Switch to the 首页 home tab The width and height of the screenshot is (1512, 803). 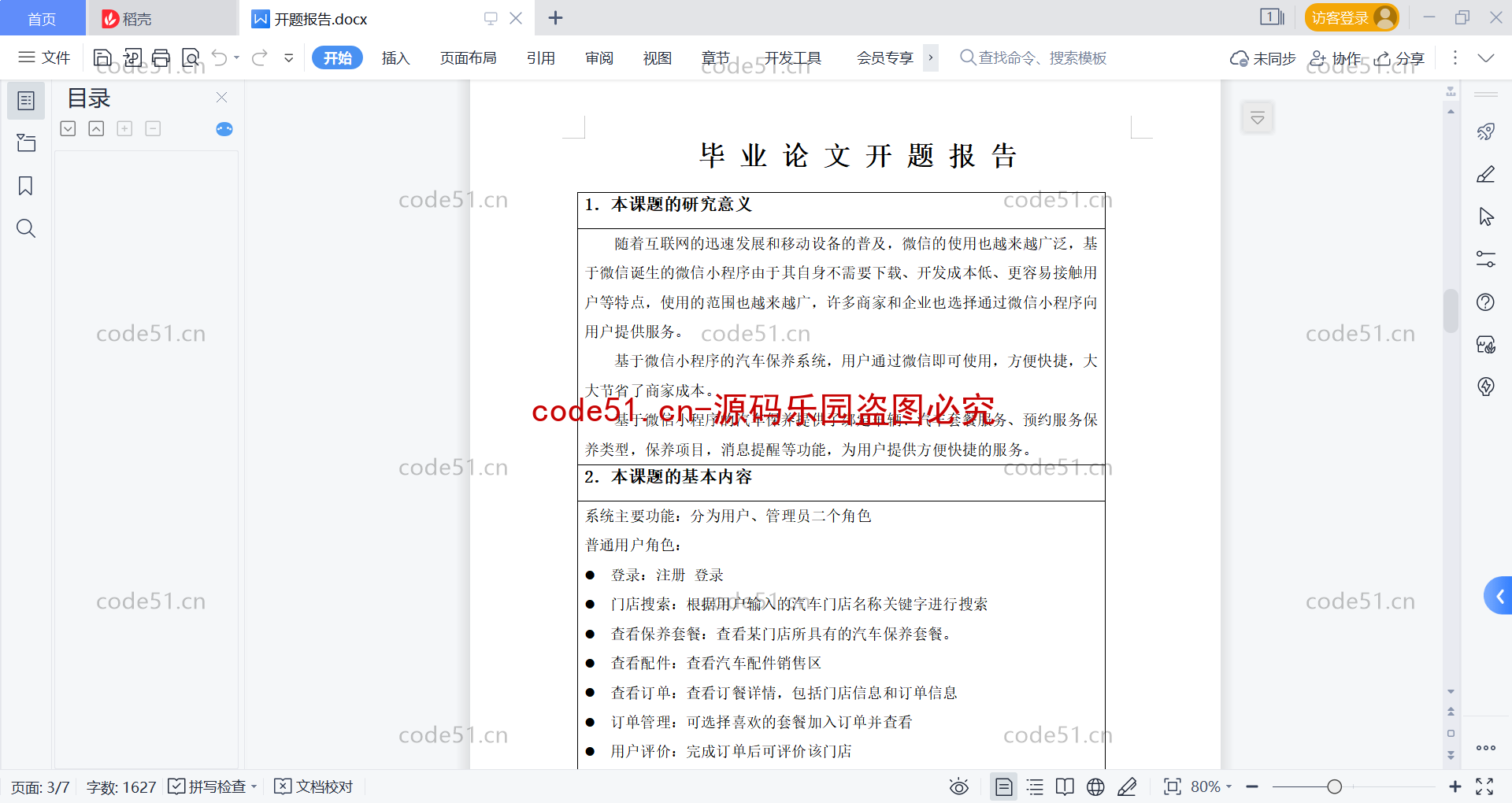coord(42,18)
